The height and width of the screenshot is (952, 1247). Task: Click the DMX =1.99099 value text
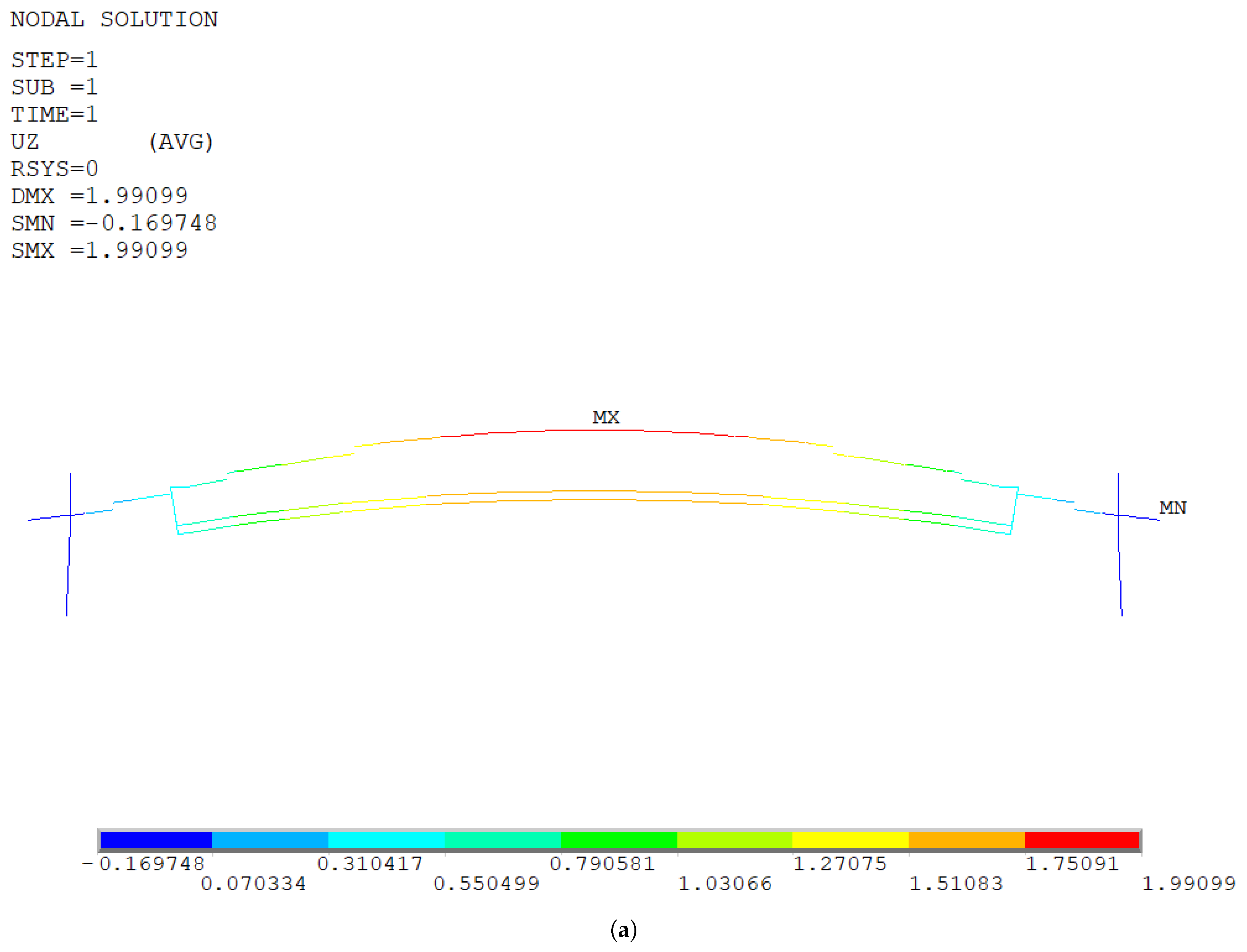click(x=99, y=196)
